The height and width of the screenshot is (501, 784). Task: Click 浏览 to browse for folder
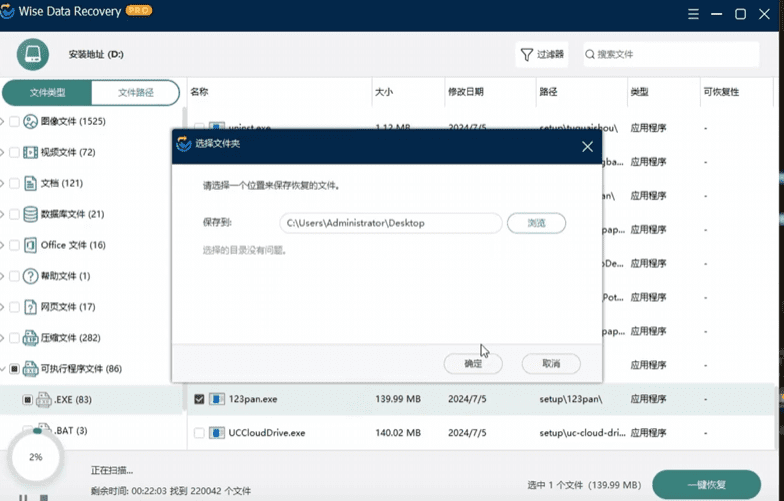pos(536,223)
